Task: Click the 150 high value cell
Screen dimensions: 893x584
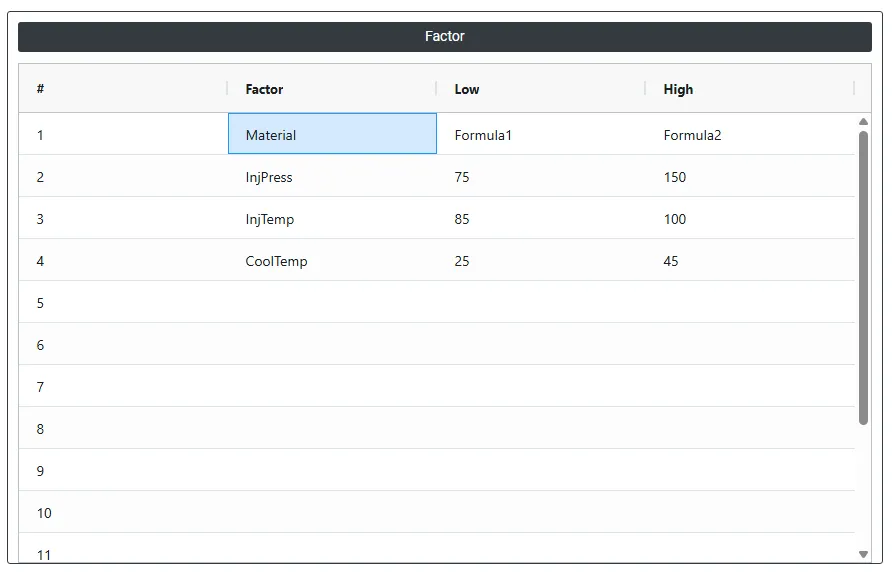Action: pyautogui.click(x=750, y=176)
